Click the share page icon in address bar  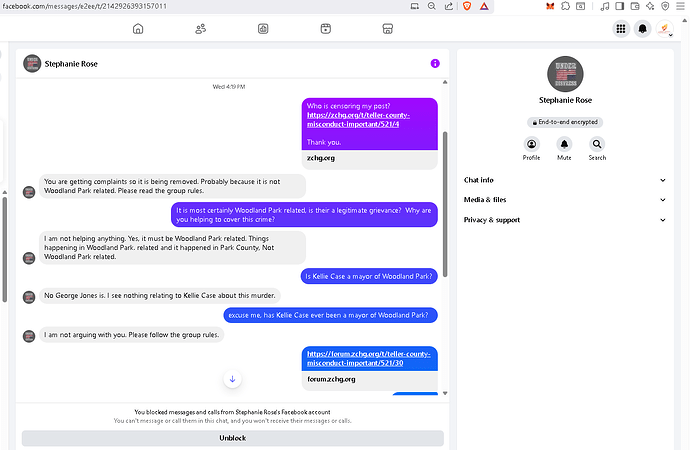point(448,6)
